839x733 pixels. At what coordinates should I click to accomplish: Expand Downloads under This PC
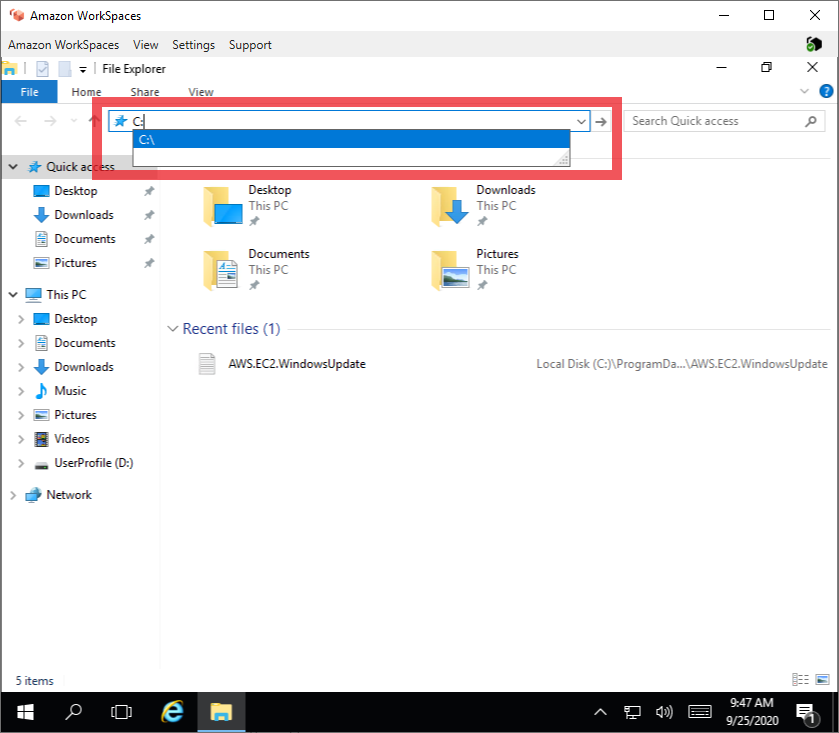click(21, 367)
